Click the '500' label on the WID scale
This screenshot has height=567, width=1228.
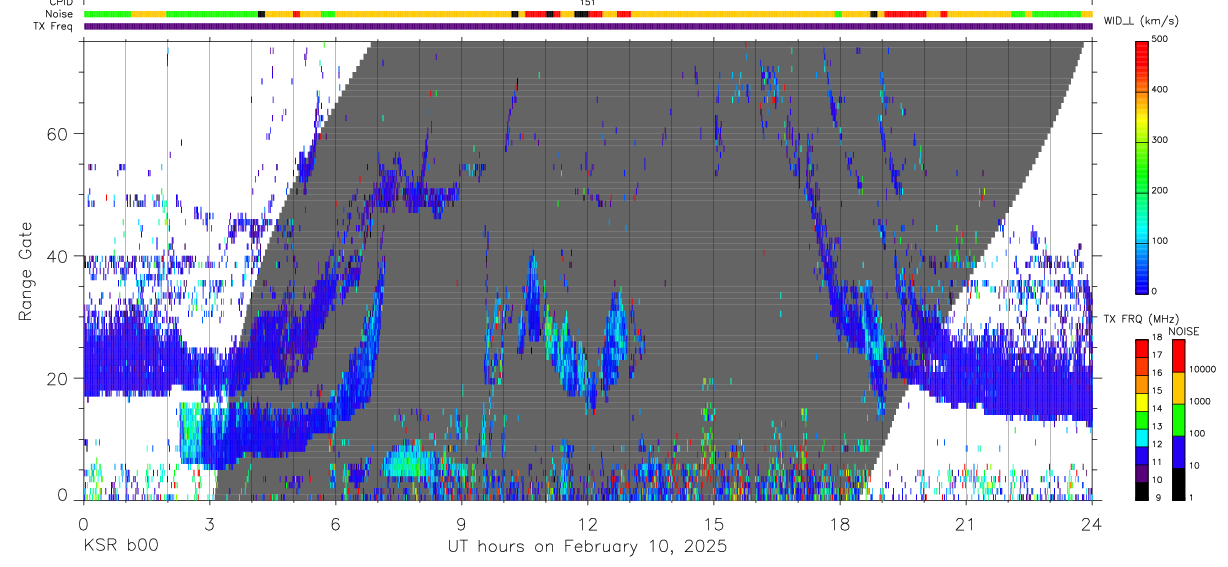[1160, 39]
